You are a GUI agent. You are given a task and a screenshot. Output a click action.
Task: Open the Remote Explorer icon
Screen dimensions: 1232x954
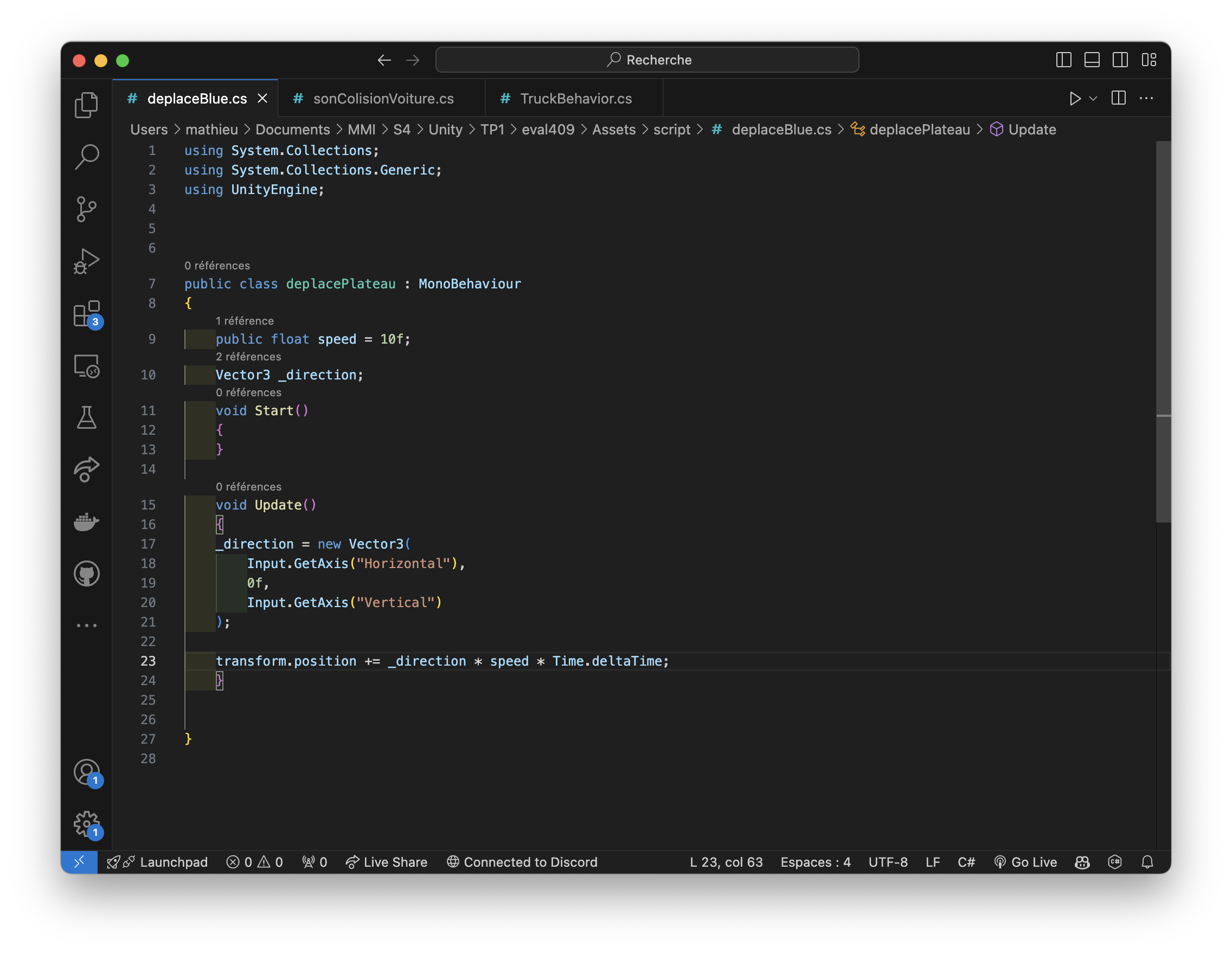(x=86, y=366)
